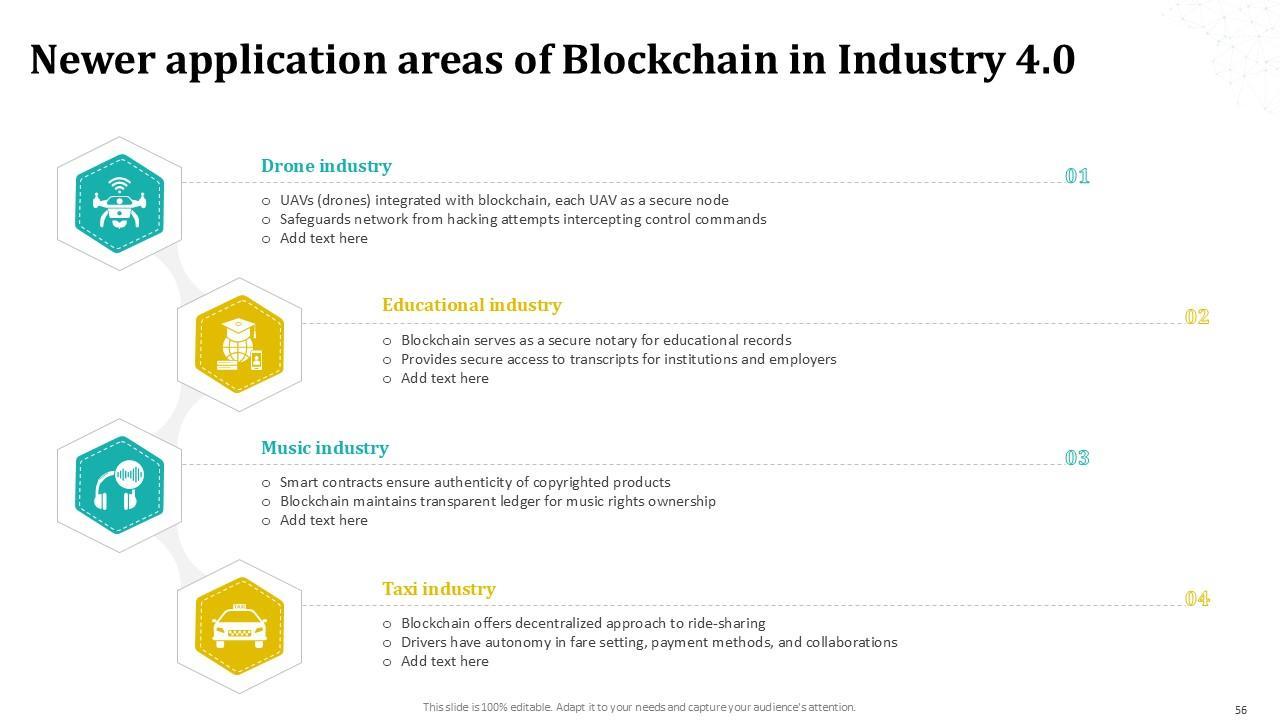This screenshot has height=720, width=1280.
Task: Click the number 01 label
Action: (1077, 177)
